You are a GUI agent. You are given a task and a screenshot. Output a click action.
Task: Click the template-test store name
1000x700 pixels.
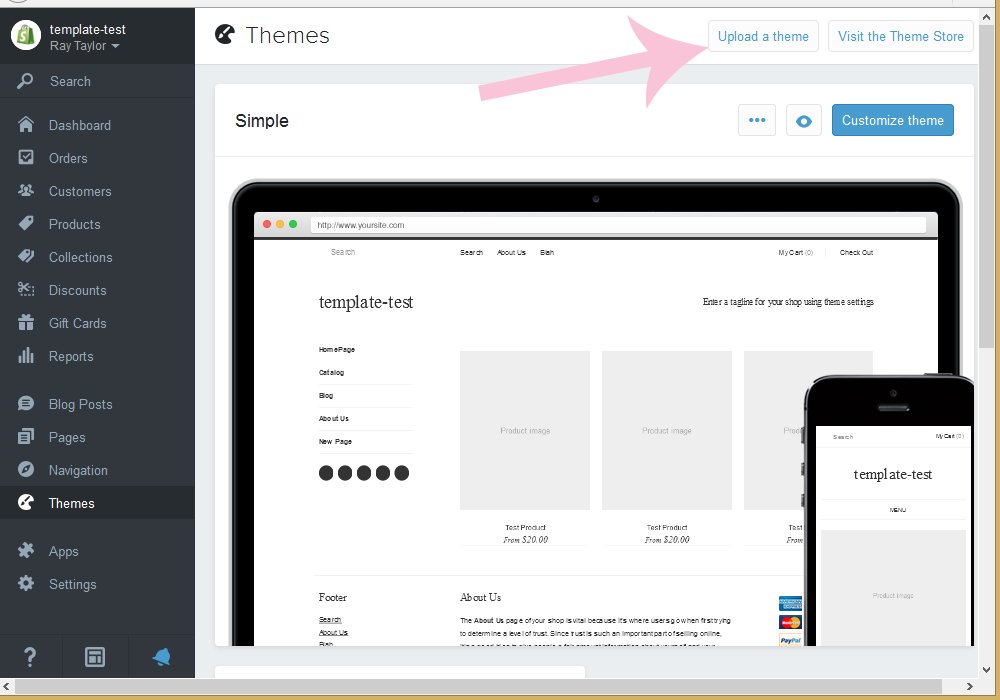[87, 29]
